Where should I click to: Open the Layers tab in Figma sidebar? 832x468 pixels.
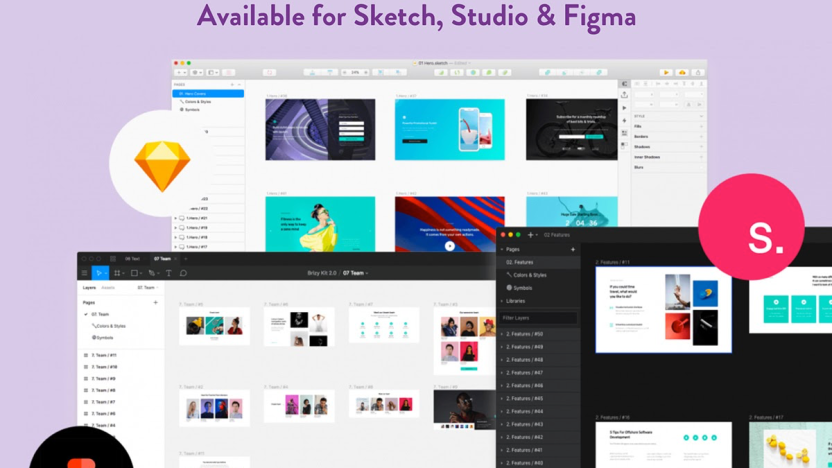[x=89, y=288]
